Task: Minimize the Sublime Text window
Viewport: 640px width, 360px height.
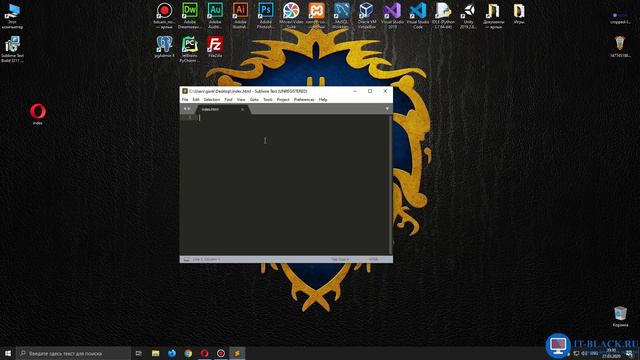Action: (355, 91)
